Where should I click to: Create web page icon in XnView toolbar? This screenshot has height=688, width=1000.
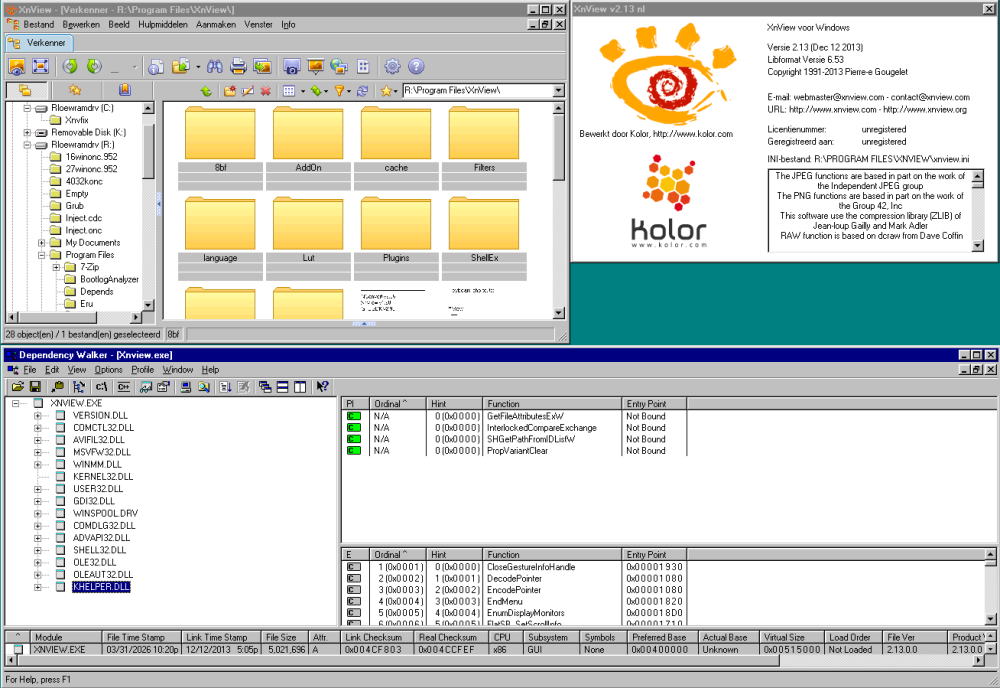tap(339, 66)
